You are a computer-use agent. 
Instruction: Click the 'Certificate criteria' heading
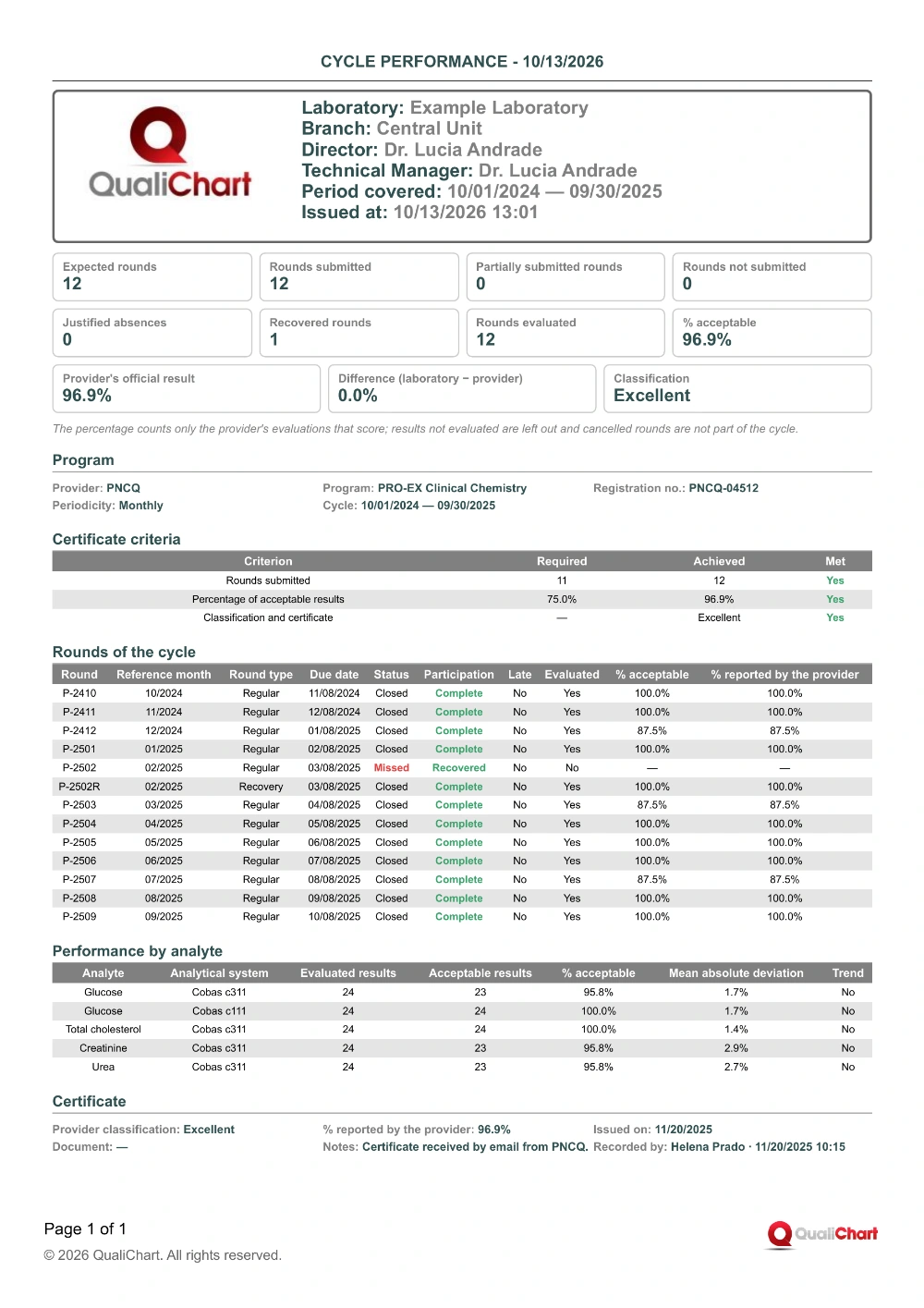pos(116,540)
